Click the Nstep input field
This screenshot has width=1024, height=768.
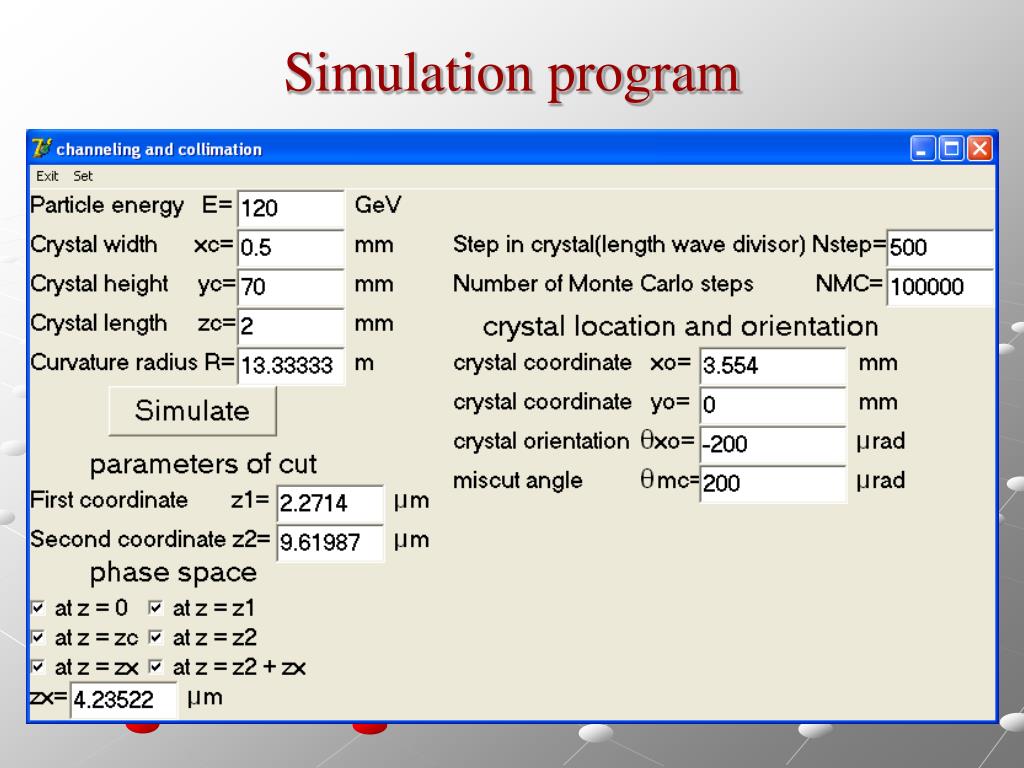click(x=940, y=248)
